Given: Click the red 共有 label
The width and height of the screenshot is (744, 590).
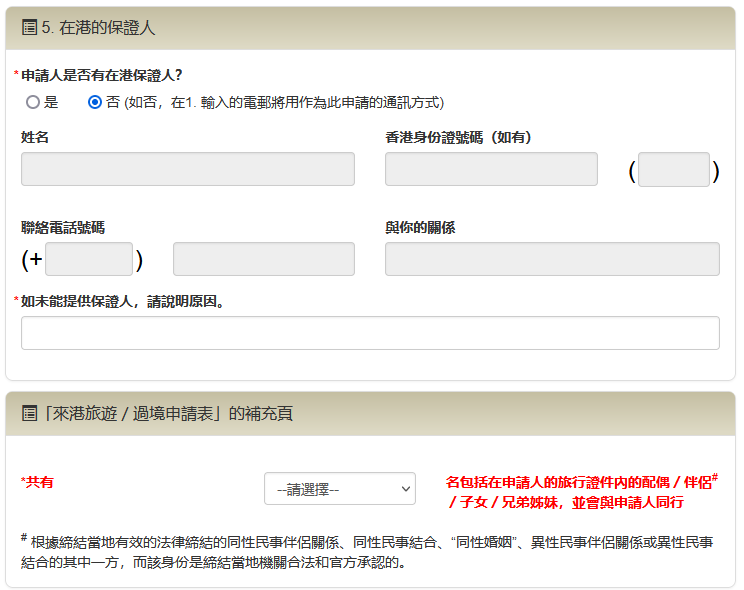Looking at the screenshot, I should click(x=38, y=482).
